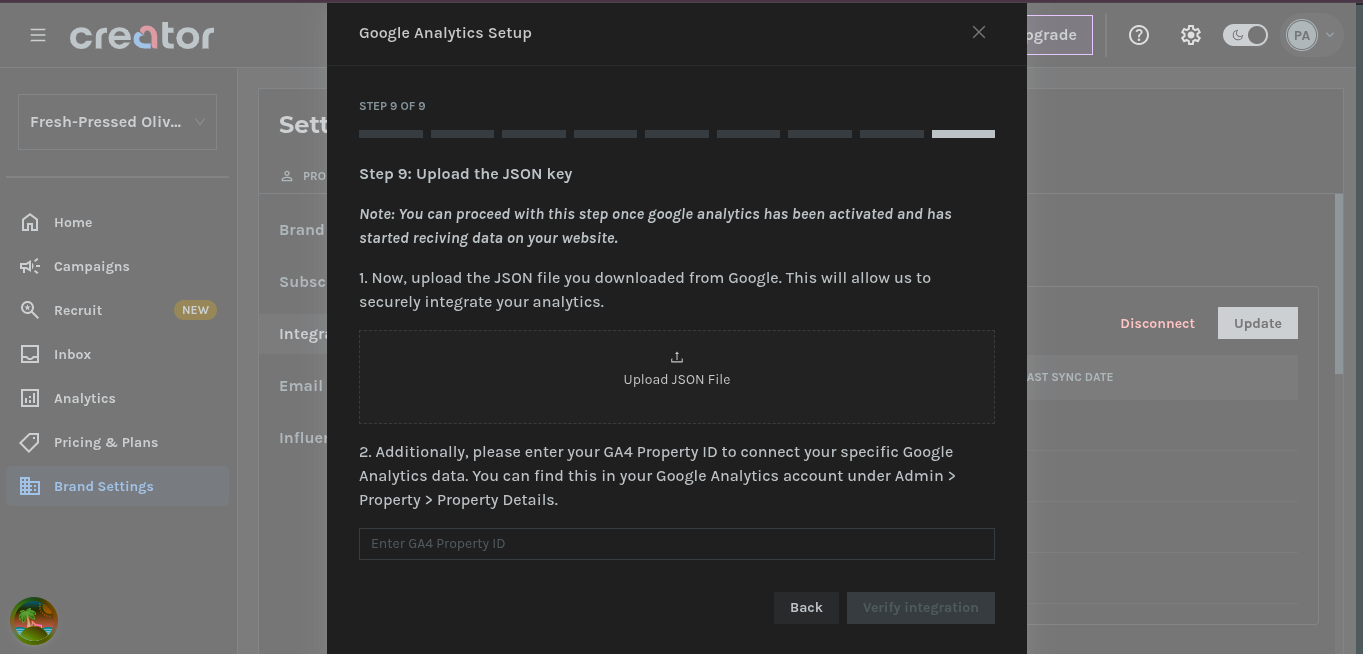The width and height of the screenshot is (1363, 654).
Task: Click the Analytics chart icon
Action: 30,398
